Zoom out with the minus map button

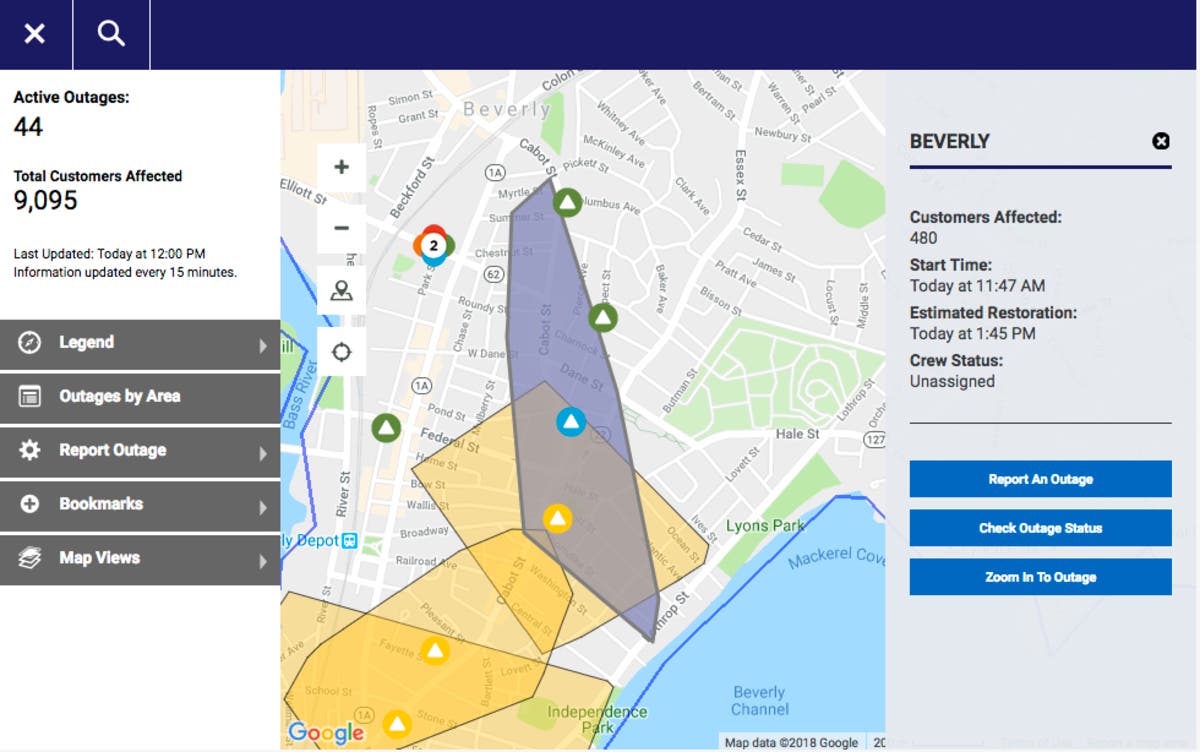coord(341,228)
